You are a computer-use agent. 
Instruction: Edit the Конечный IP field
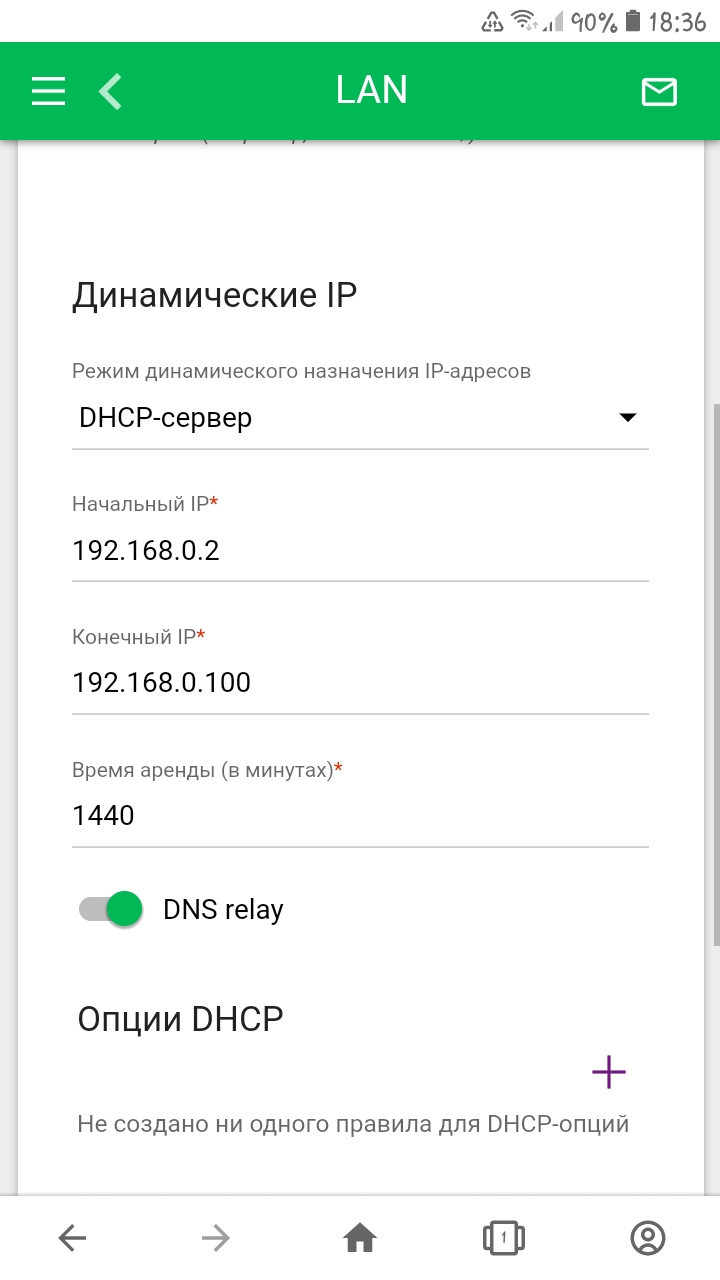coord(360,683)
